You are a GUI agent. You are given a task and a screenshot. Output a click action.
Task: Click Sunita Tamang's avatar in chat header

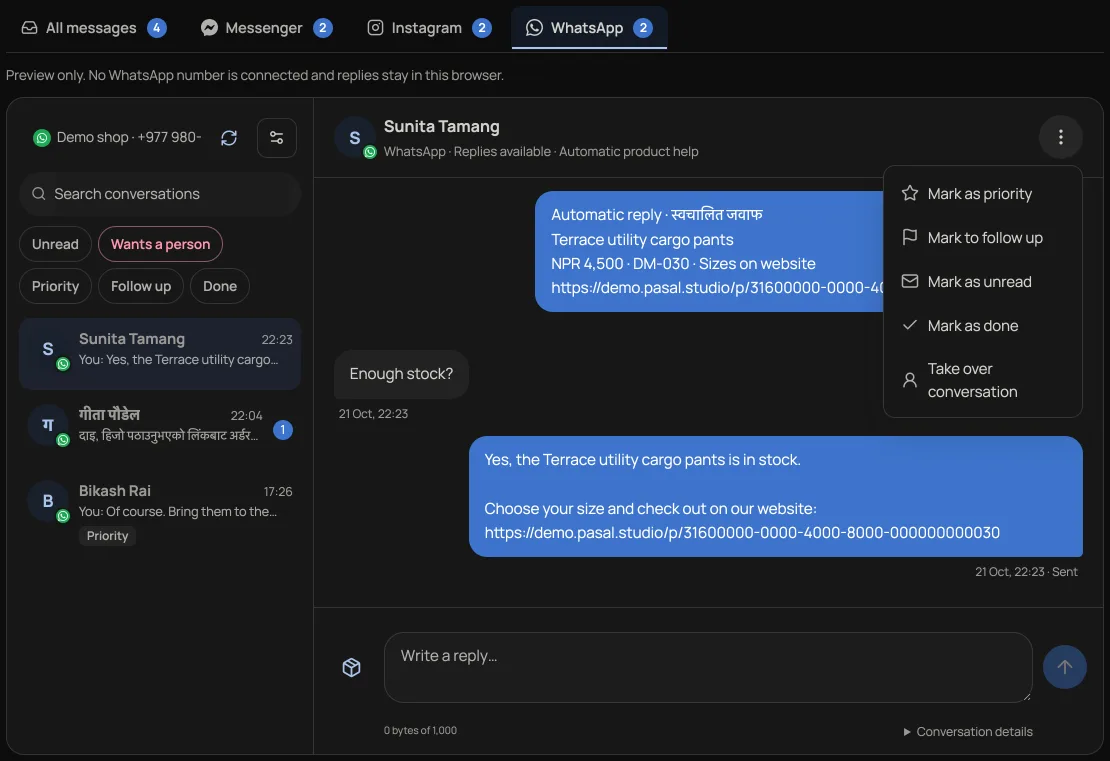click(355, 138)
